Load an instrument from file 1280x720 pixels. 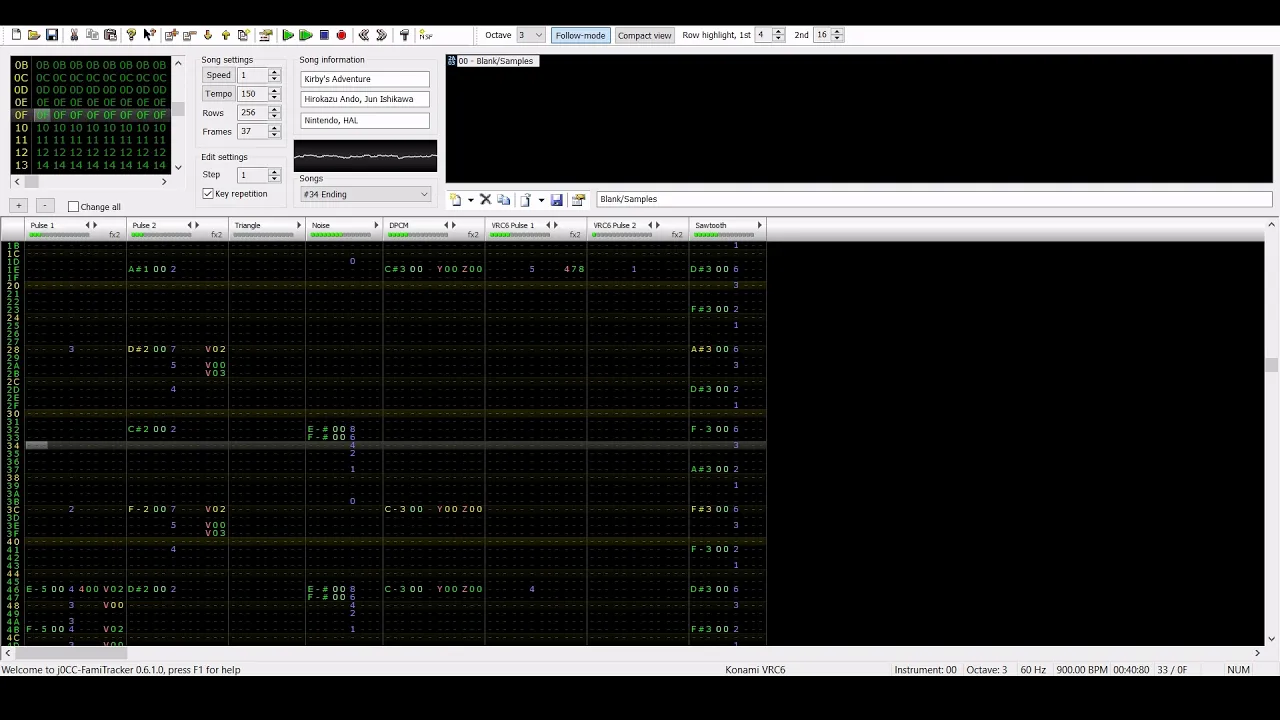coord(525,200)
